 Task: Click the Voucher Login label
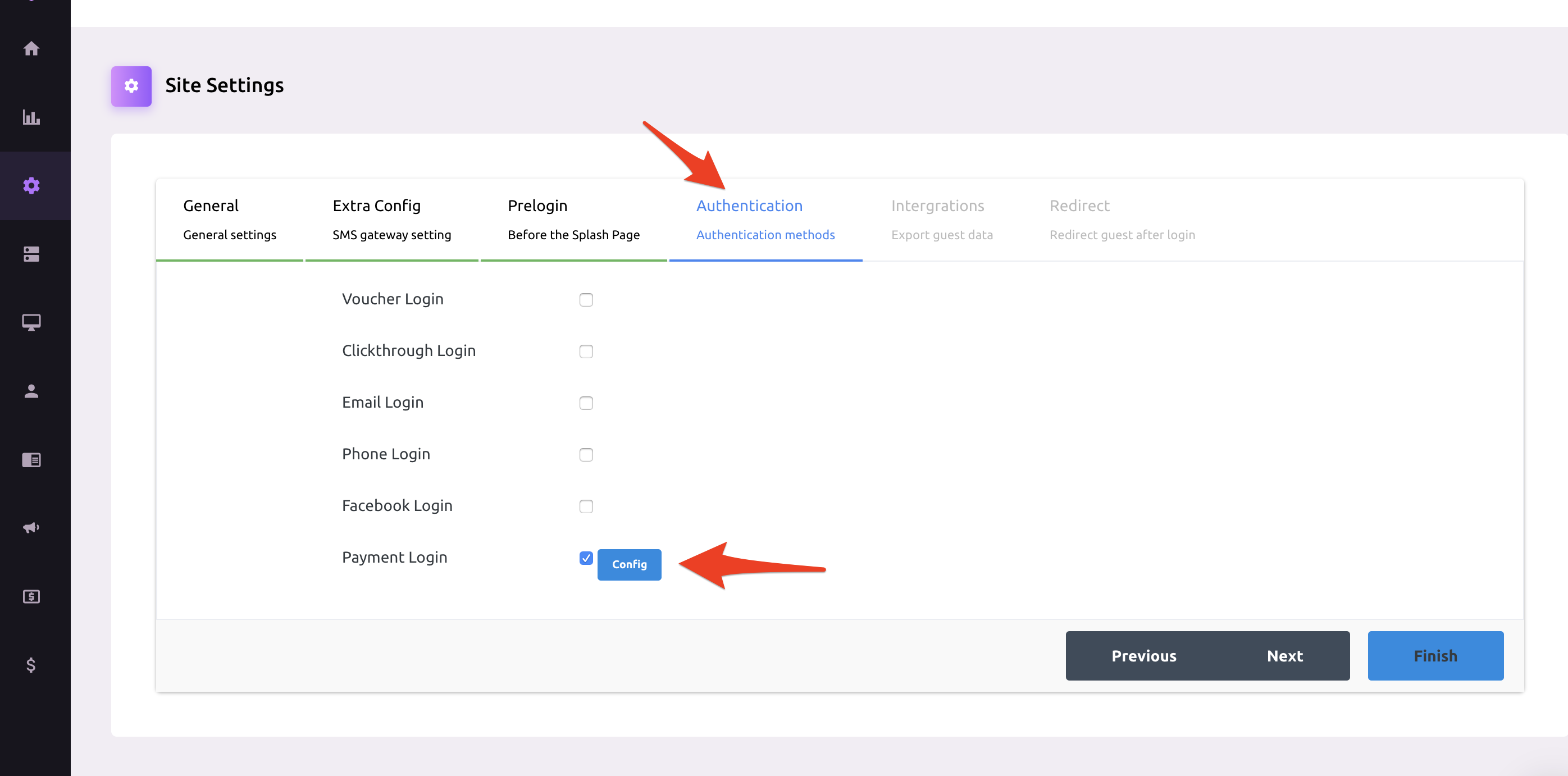click(x=392, y=299)
